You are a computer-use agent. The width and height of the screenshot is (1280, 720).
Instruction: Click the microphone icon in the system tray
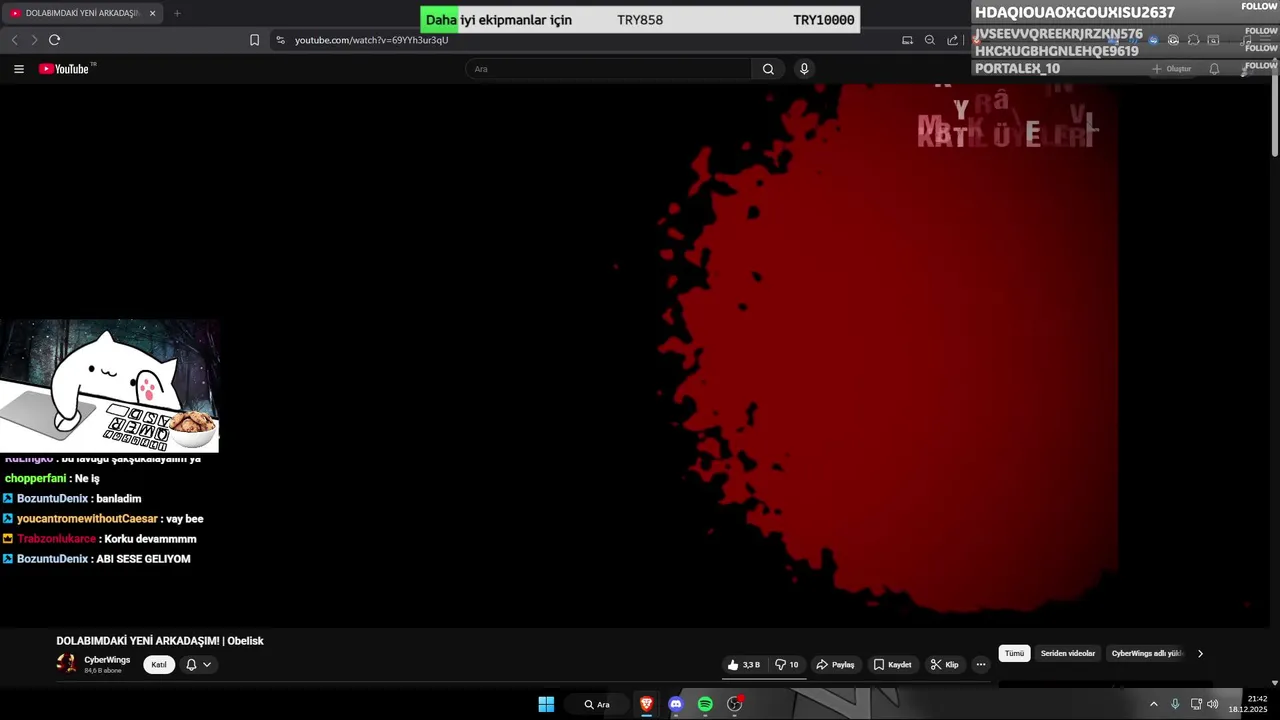[x=1175, y=704]
